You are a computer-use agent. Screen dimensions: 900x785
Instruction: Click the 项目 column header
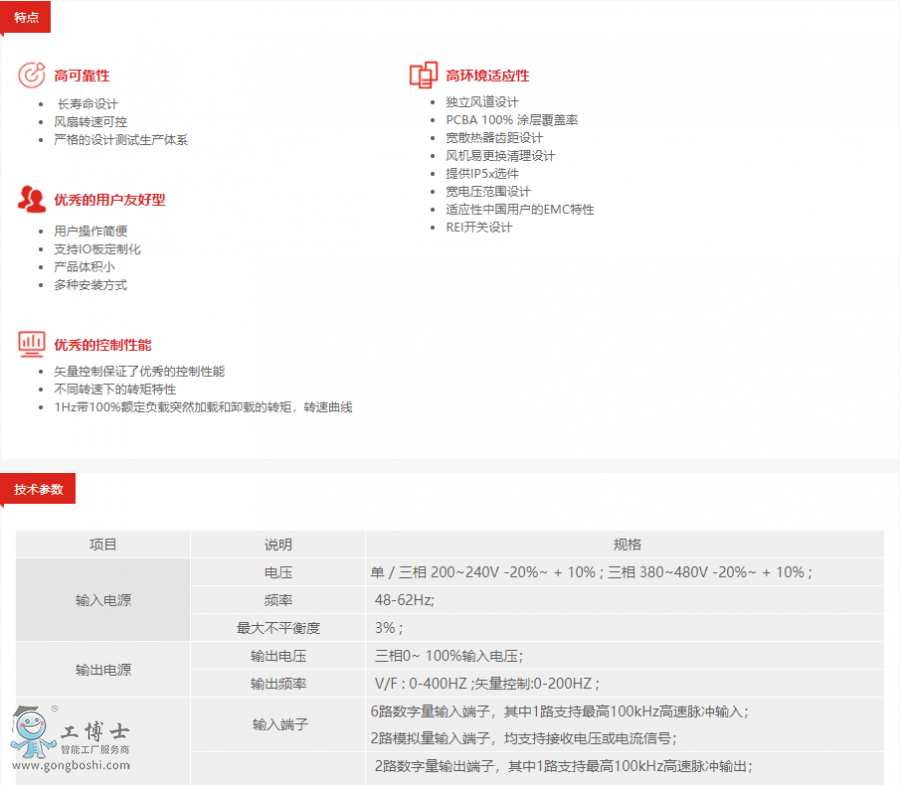tap(103, 545)
